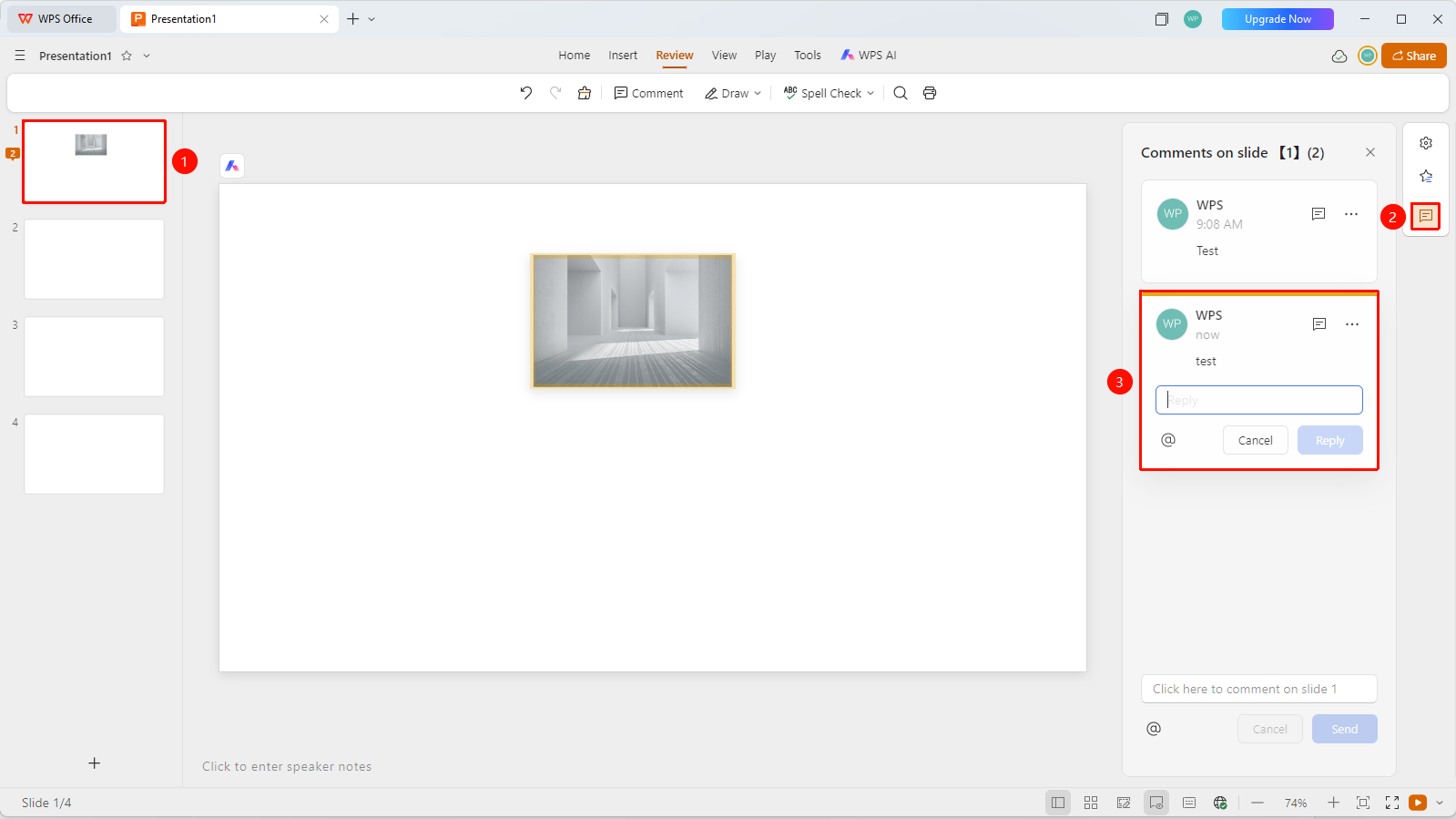Screen dimensions: 1456x819
Task: Click the Comment button in toolbar
Action: point(648,93)
